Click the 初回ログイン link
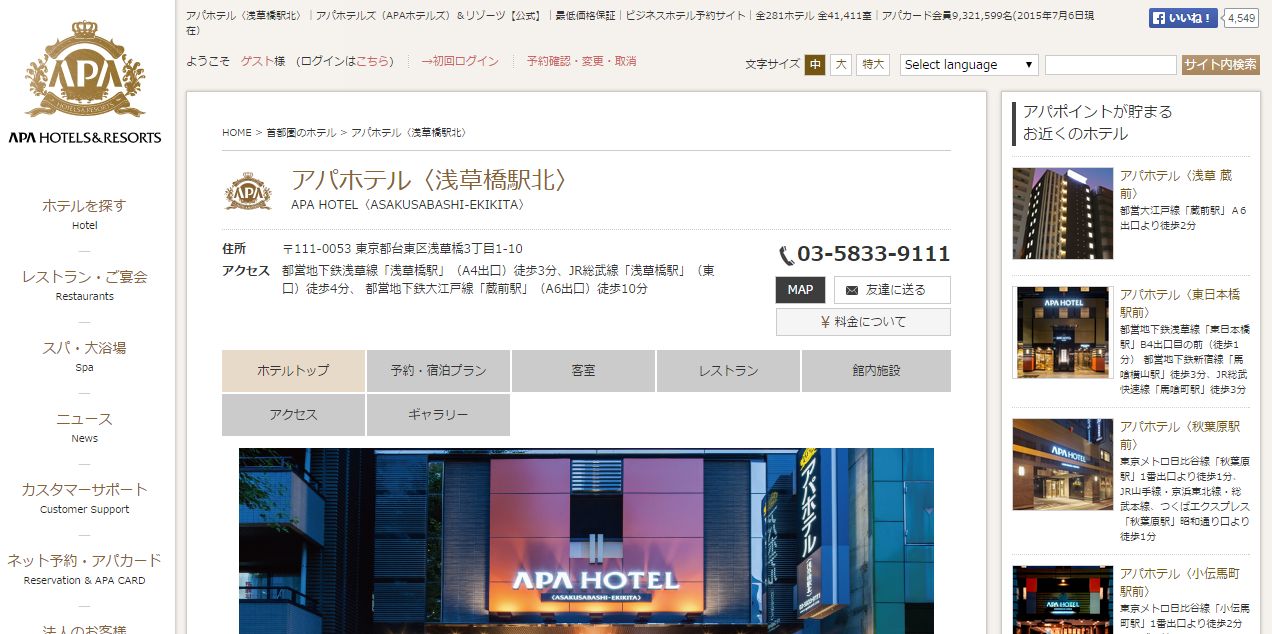The height and width of the screenshot is (634, 1272). [460, 61]
